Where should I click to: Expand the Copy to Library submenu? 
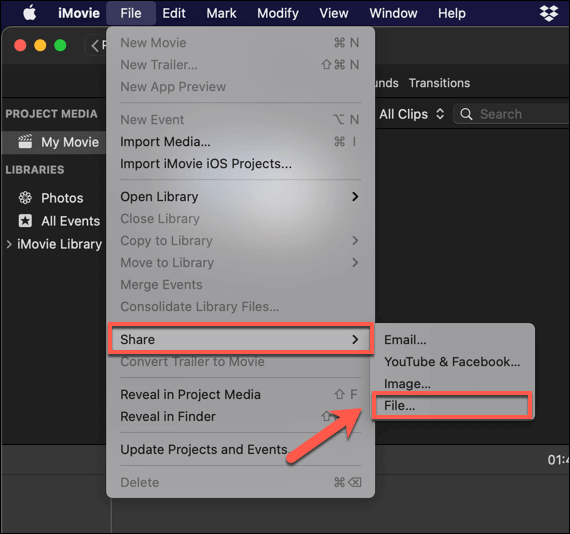[x=240, y=241]
